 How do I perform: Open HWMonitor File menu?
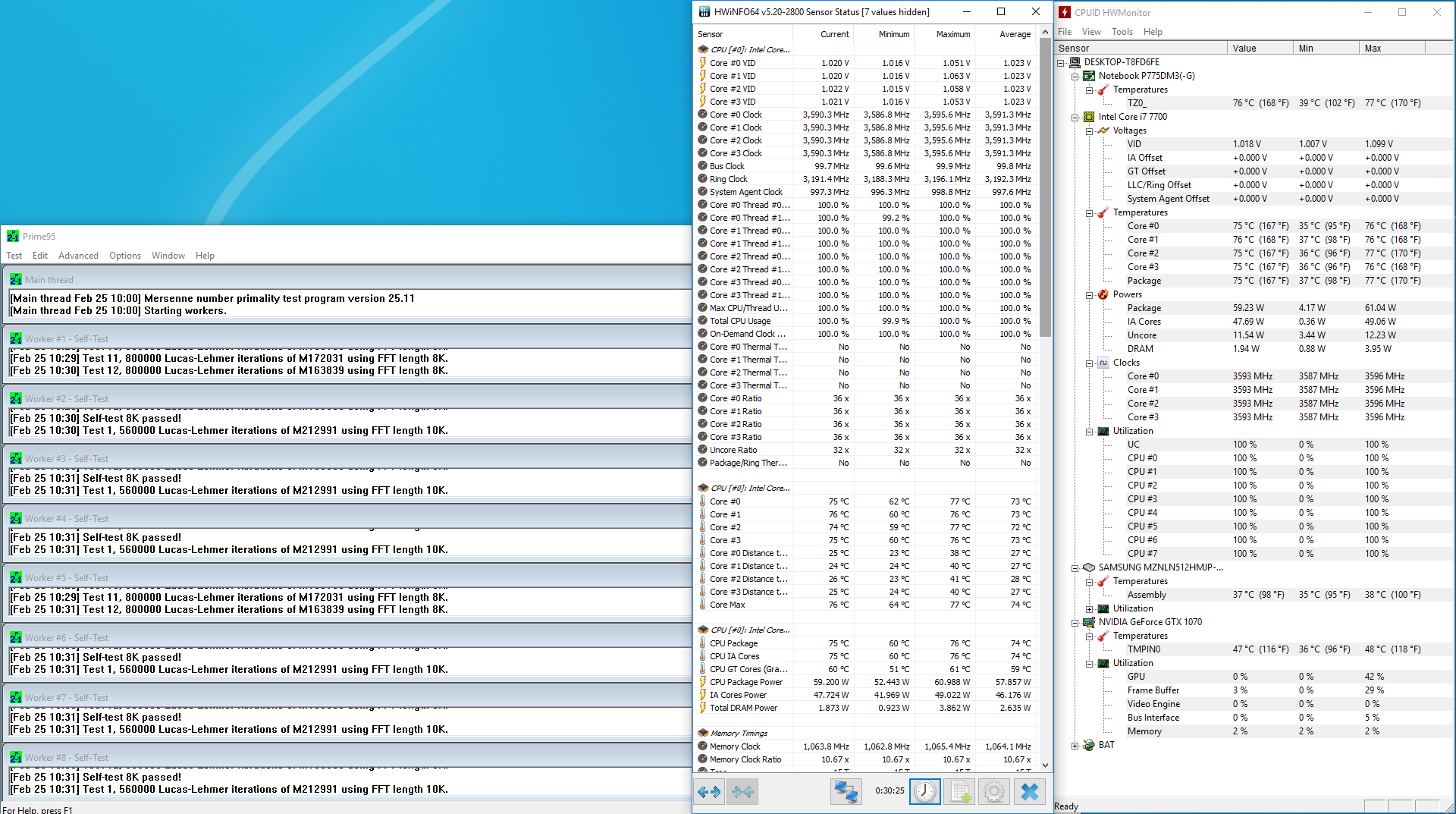(1065, 32)
